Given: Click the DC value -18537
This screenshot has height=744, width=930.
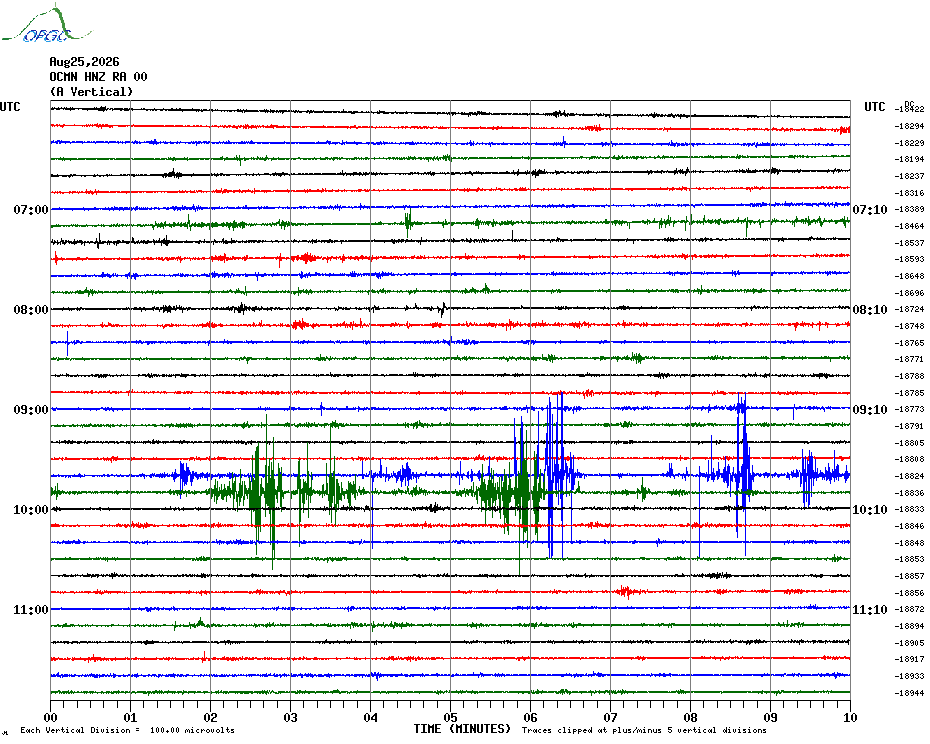Looking at the screenshot, I should [909, 243].
